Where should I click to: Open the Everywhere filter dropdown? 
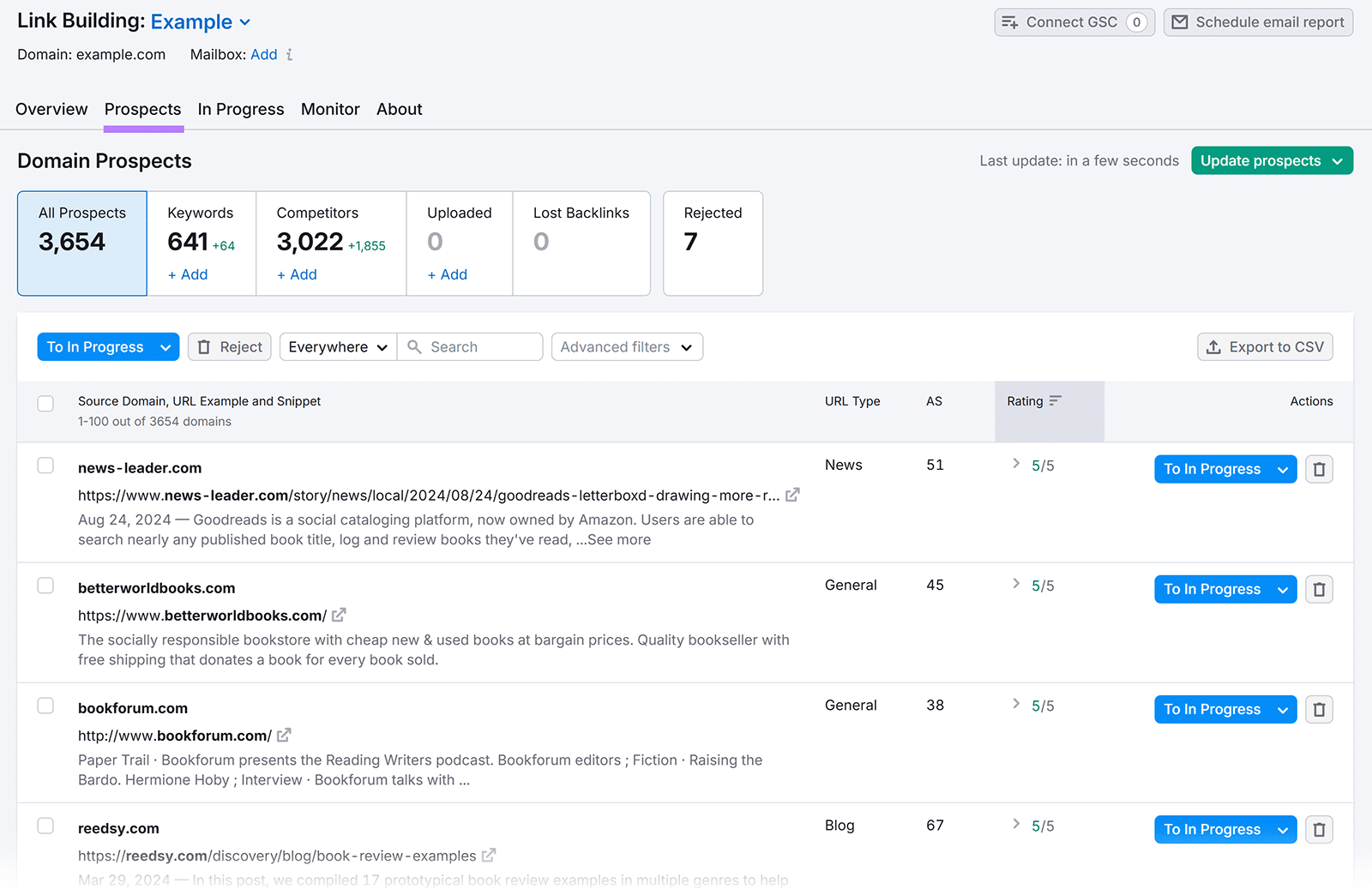[336, 346]
